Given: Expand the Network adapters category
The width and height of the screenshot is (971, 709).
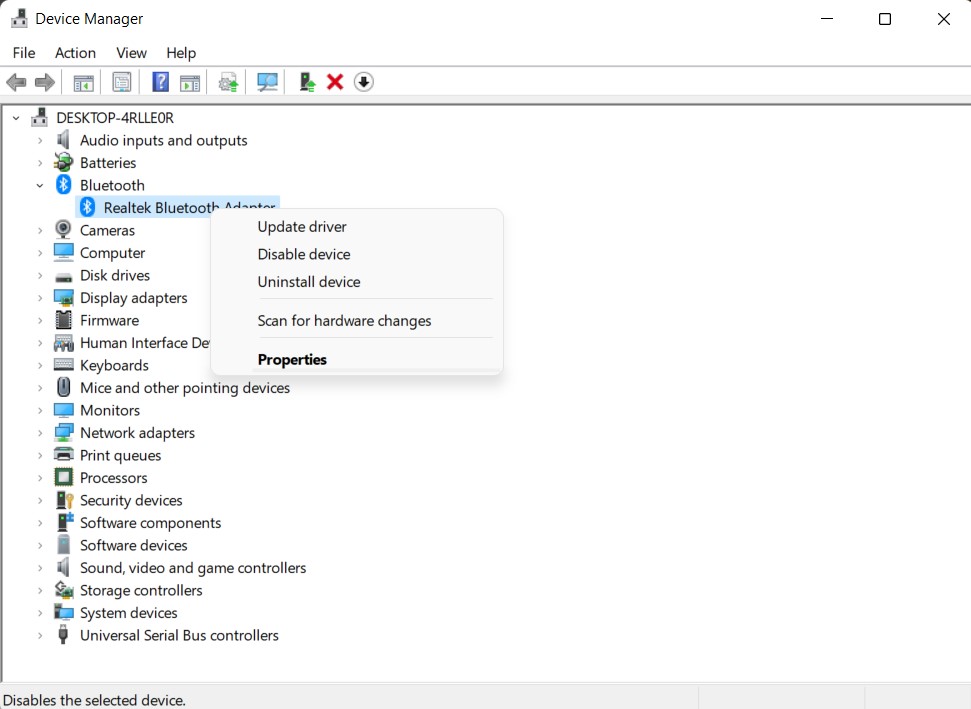Looking at the screenshot, I should 40,432.
